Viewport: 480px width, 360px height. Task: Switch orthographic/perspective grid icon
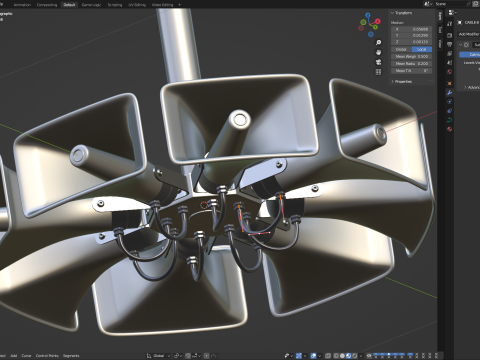(378, 72)
